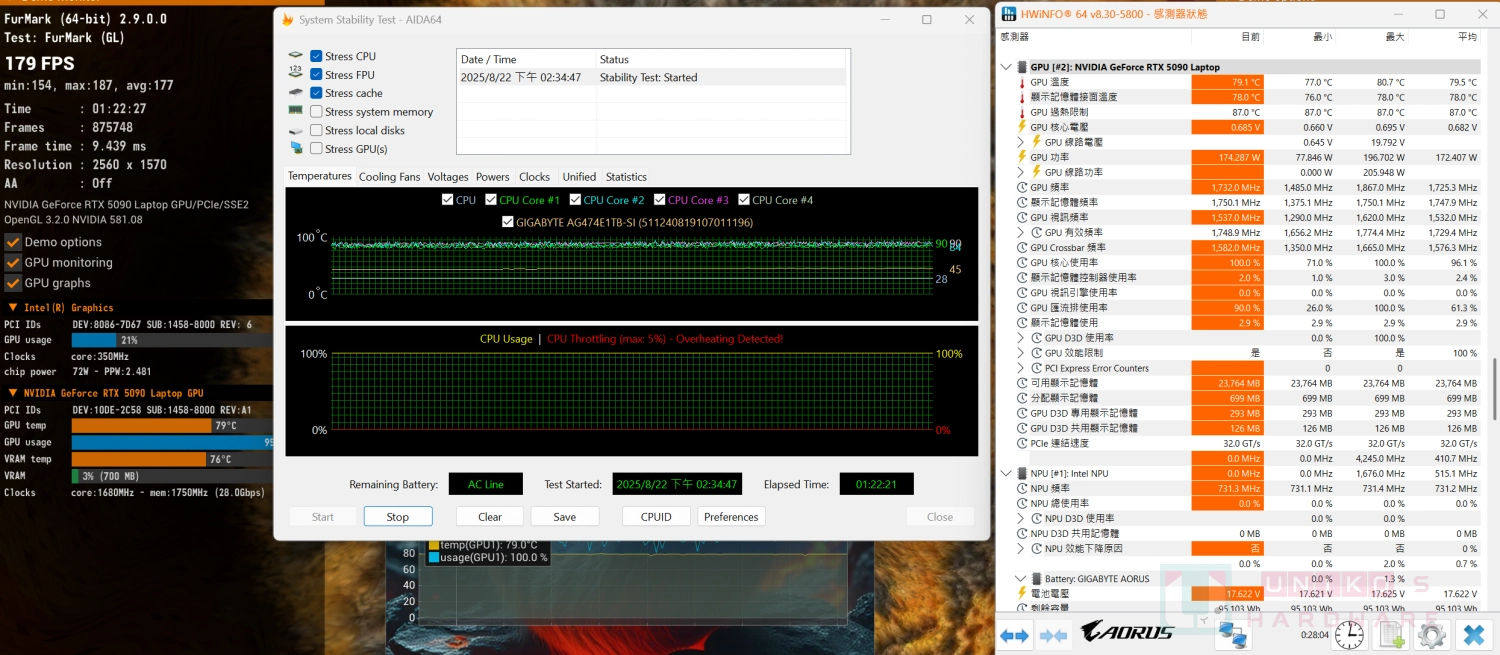The image size is (1500, 655).
Task: Open HWiNFO settings gear icon
Action: click(1431, 634)
